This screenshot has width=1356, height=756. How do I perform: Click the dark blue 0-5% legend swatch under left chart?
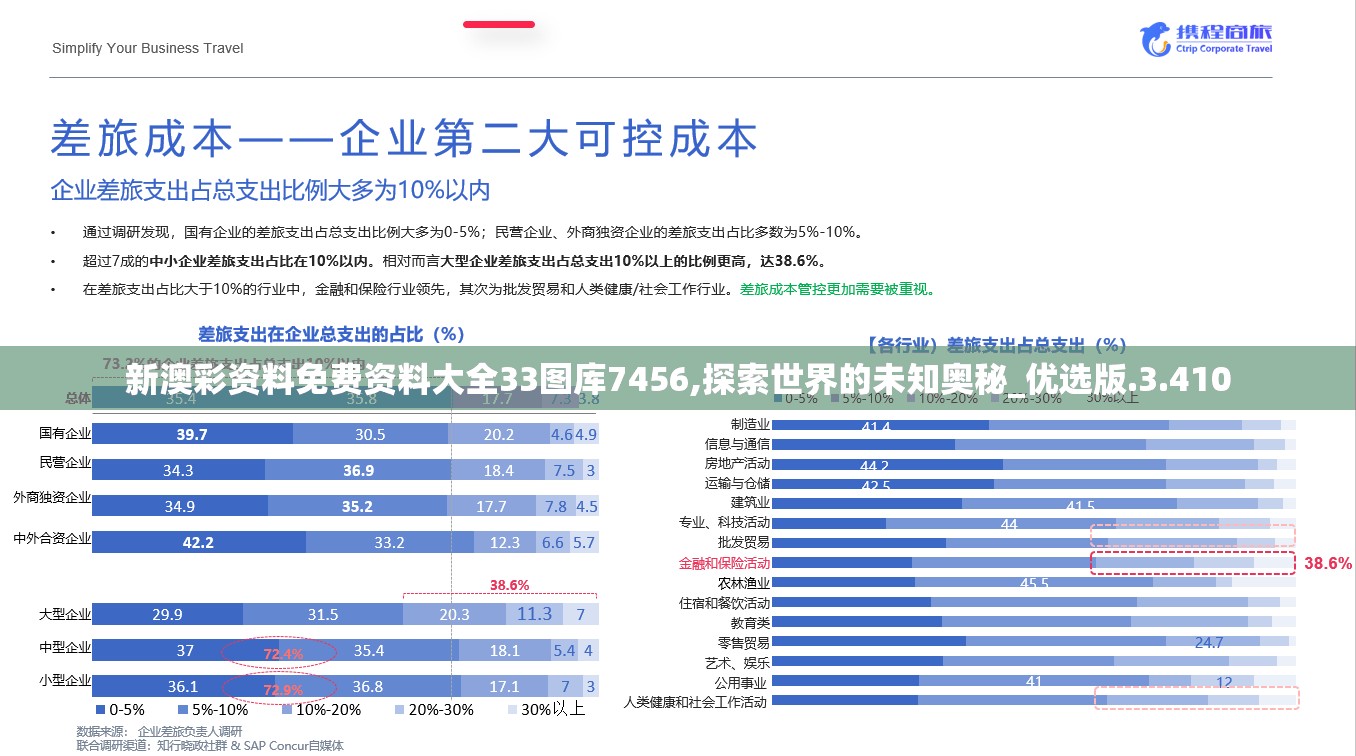tap(99, 710)
